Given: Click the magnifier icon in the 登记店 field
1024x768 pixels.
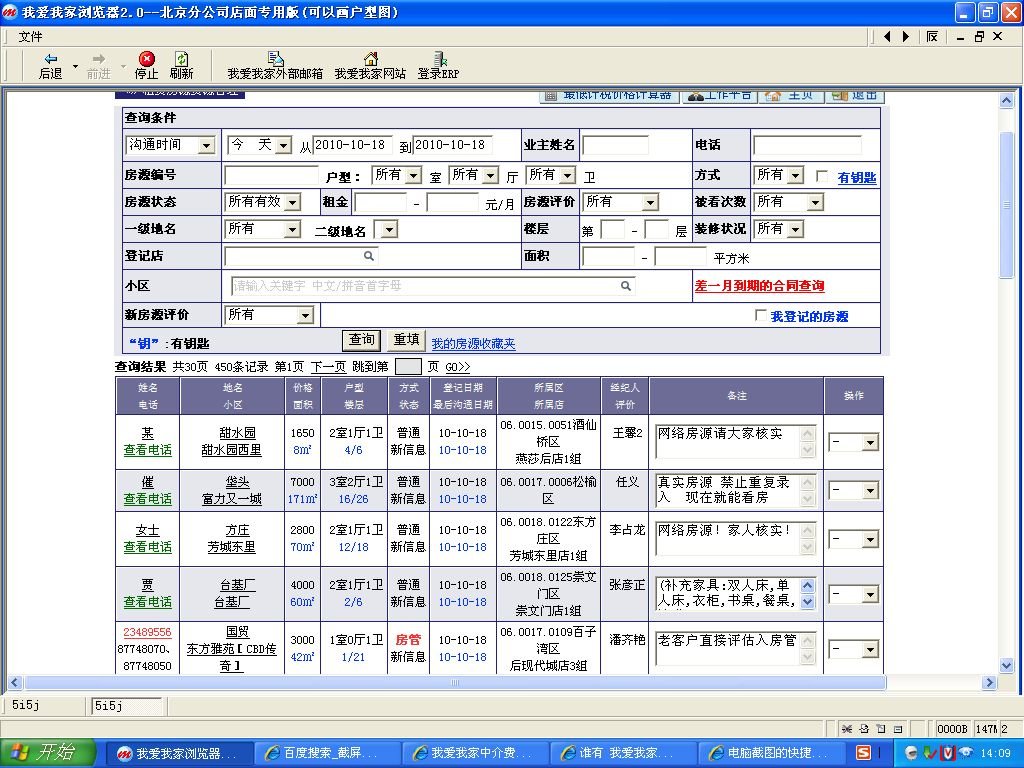Looking at the screenshot, I should (x=370, y=256).
